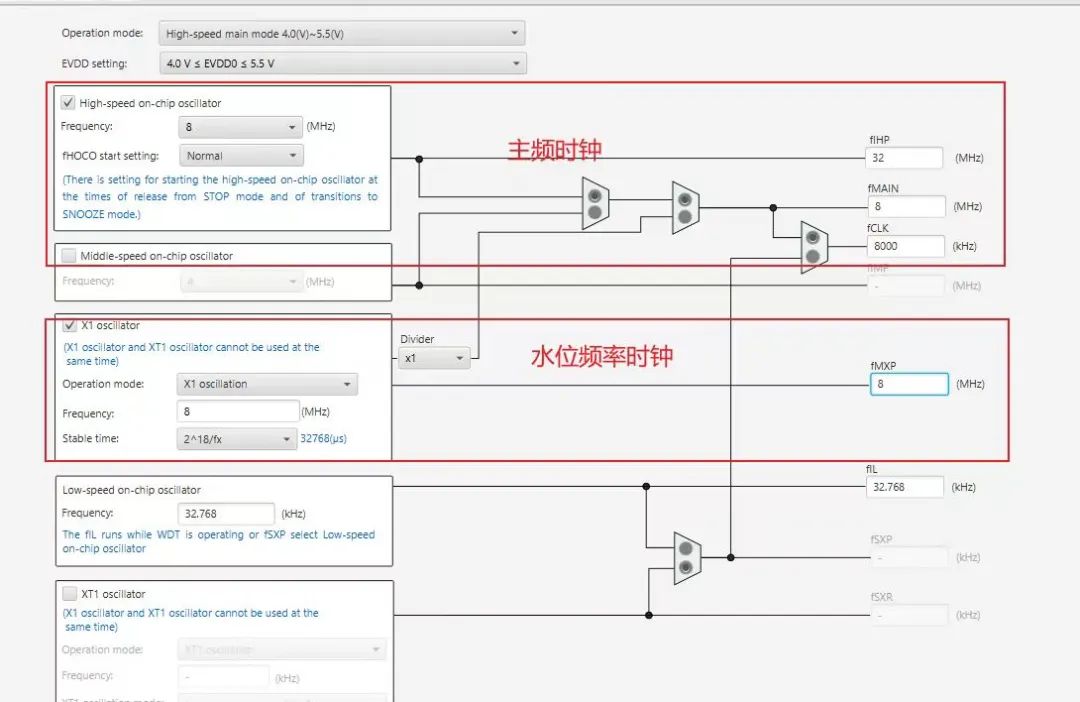Click the fMAIN value field
The image size is (1080, 702).
(906, 206)
